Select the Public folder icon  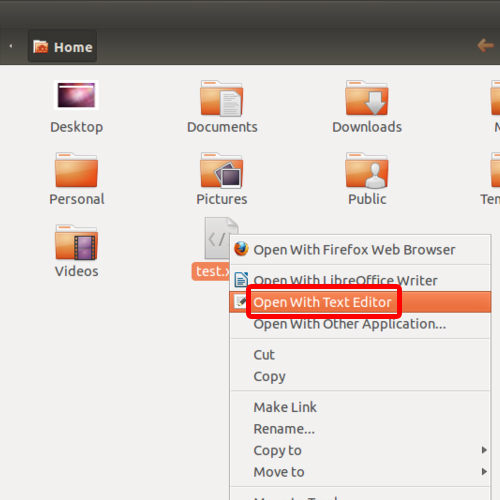click(367, 170)
